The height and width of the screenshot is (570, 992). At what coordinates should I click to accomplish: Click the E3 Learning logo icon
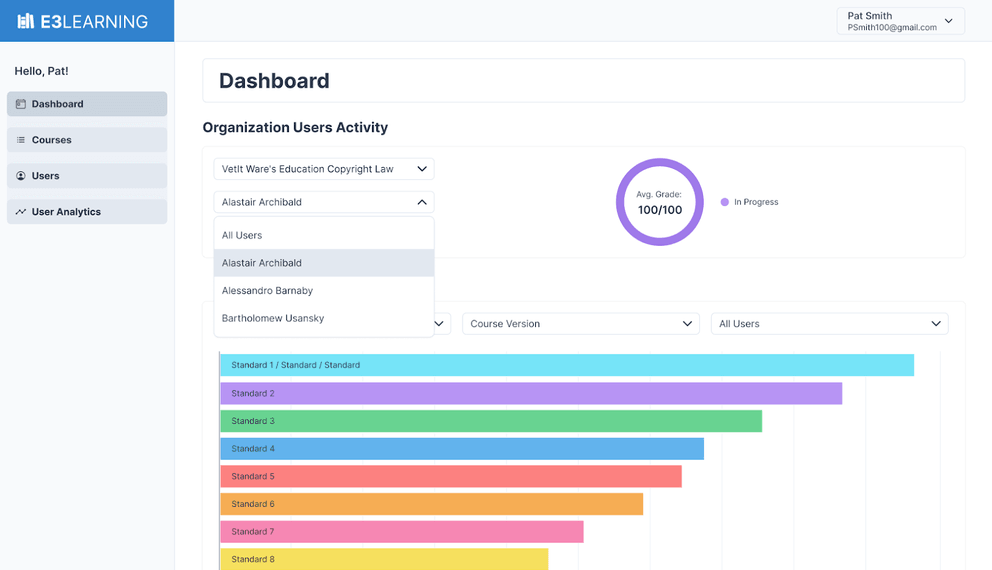click(26, 21)
